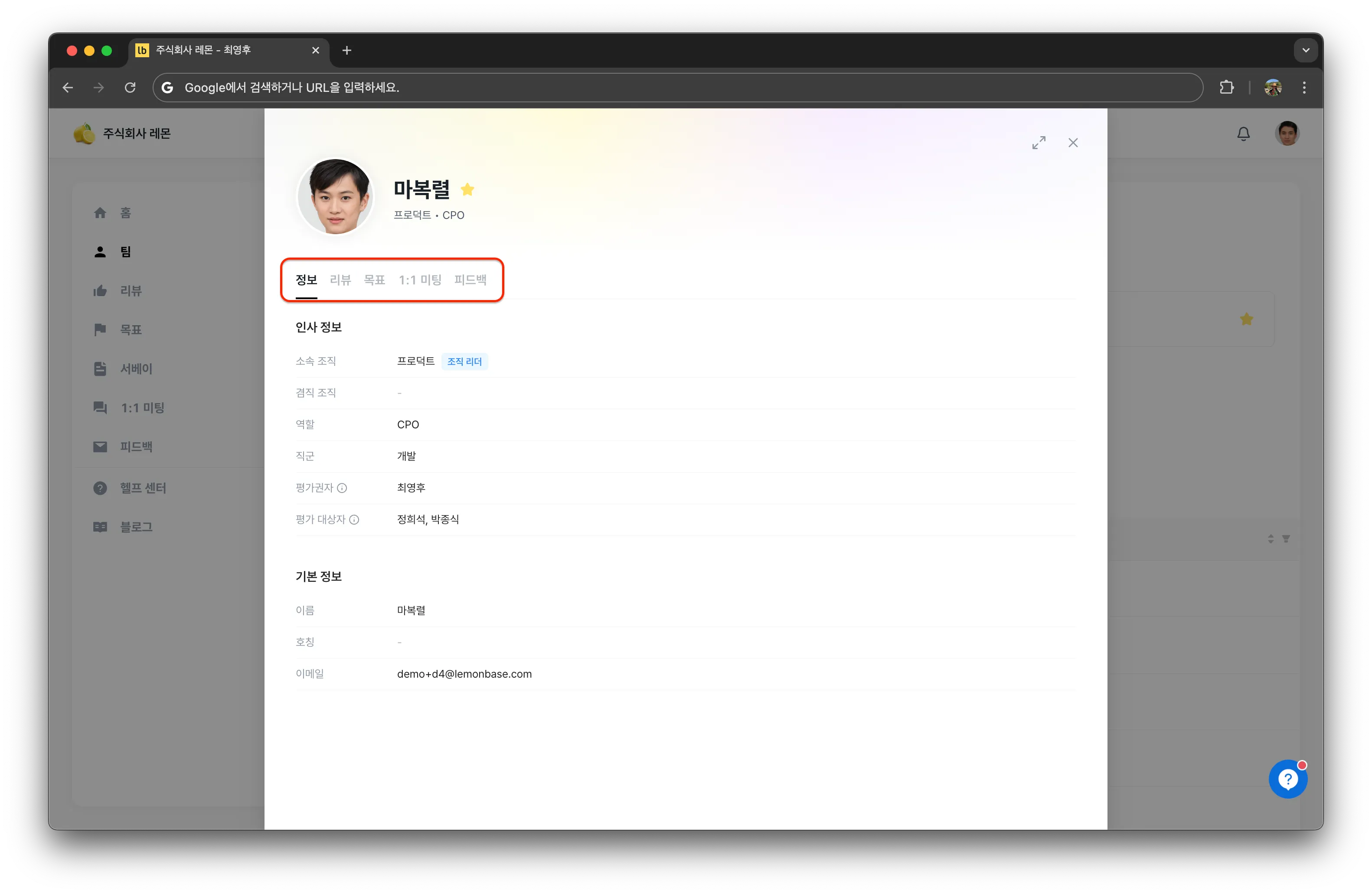Screen dimensions: 1372x894
Task: Click the Chrome profile avatar
Action: coord(1273,87)
